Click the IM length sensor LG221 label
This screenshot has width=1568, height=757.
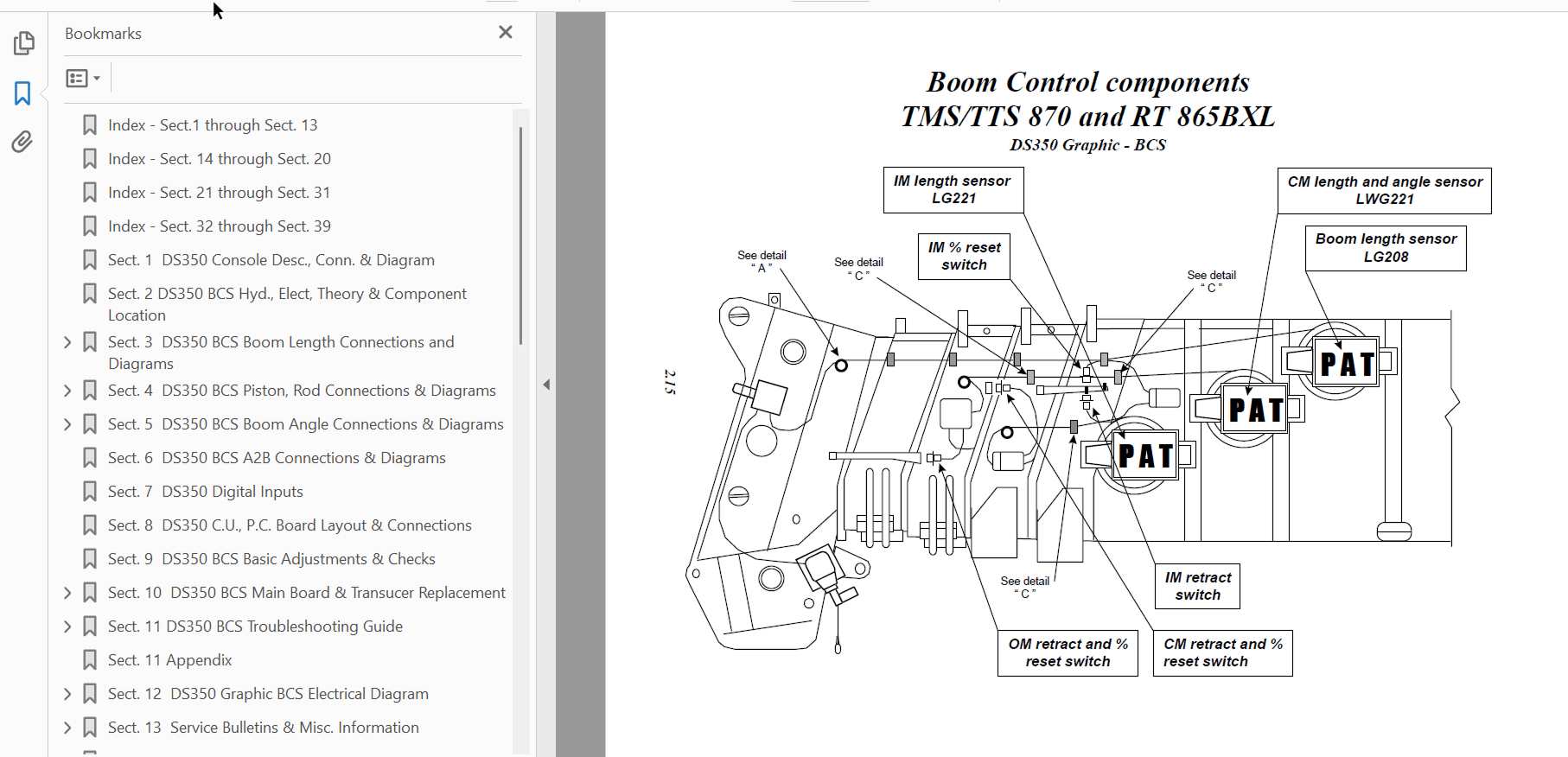(953, 190)
